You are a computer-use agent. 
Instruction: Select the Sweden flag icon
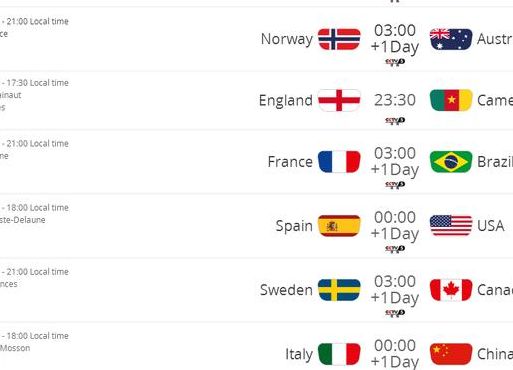(x=339, y=290)
